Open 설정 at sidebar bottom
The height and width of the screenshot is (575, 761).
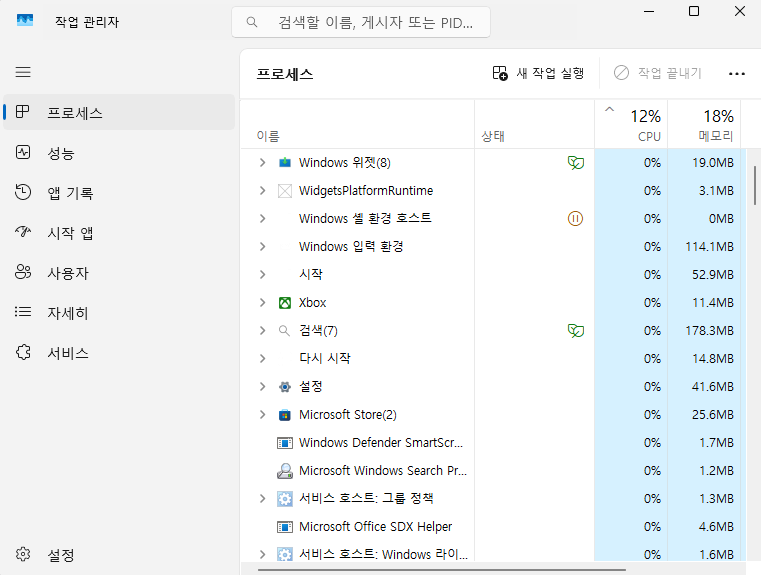(119, 555)
